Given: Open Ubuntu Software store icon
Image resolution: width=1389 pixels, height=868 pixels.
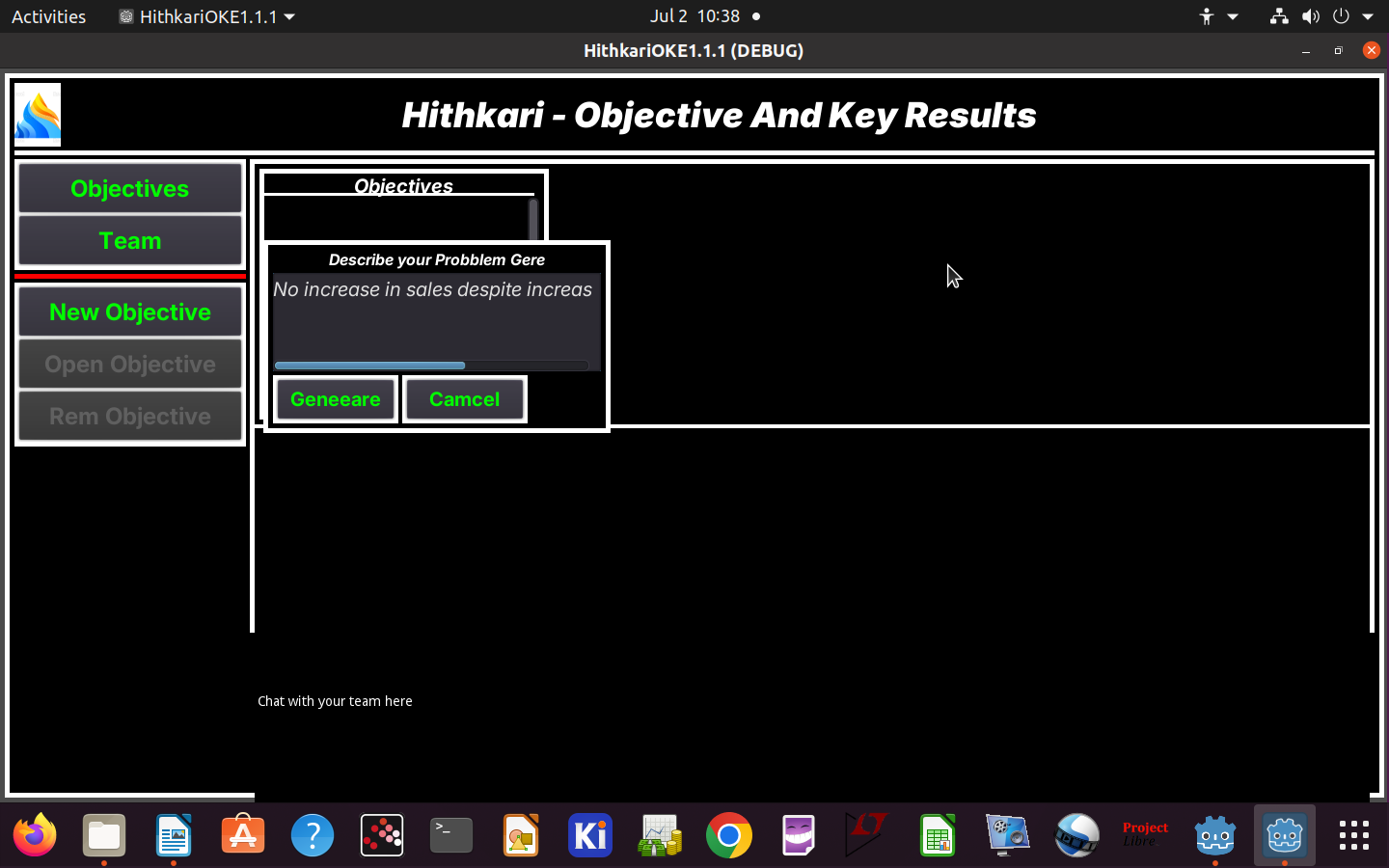Looking at the screenshot, I should [x=243, y=835].
